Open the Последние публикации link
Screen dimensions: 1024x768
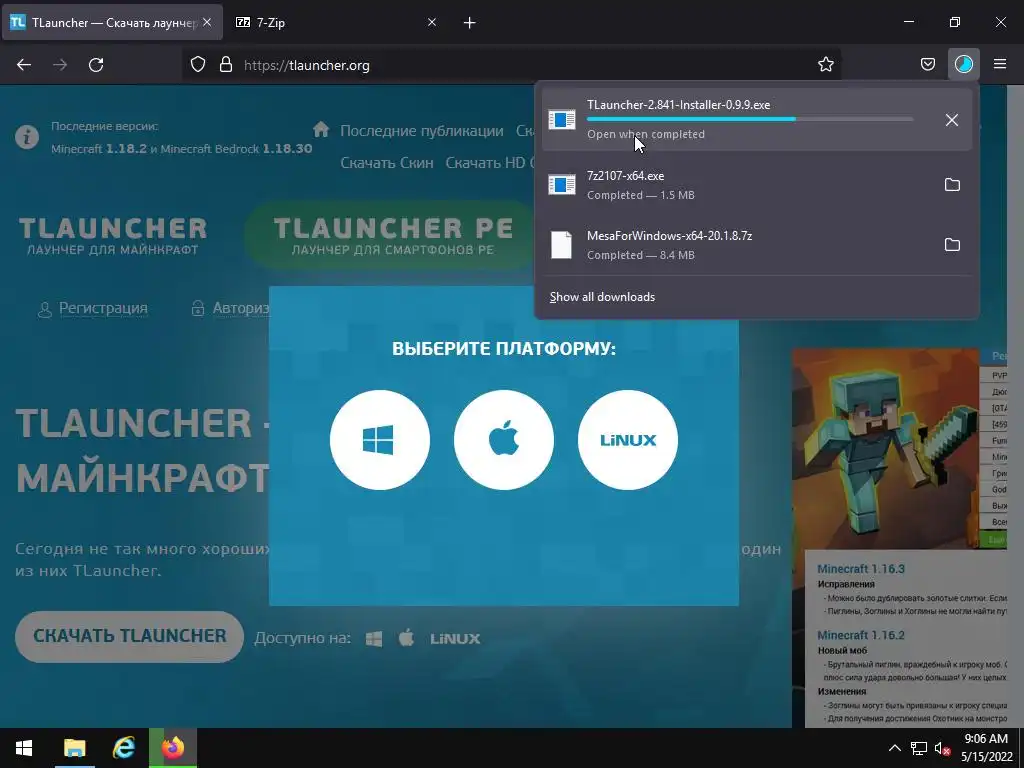pos(422,131)
